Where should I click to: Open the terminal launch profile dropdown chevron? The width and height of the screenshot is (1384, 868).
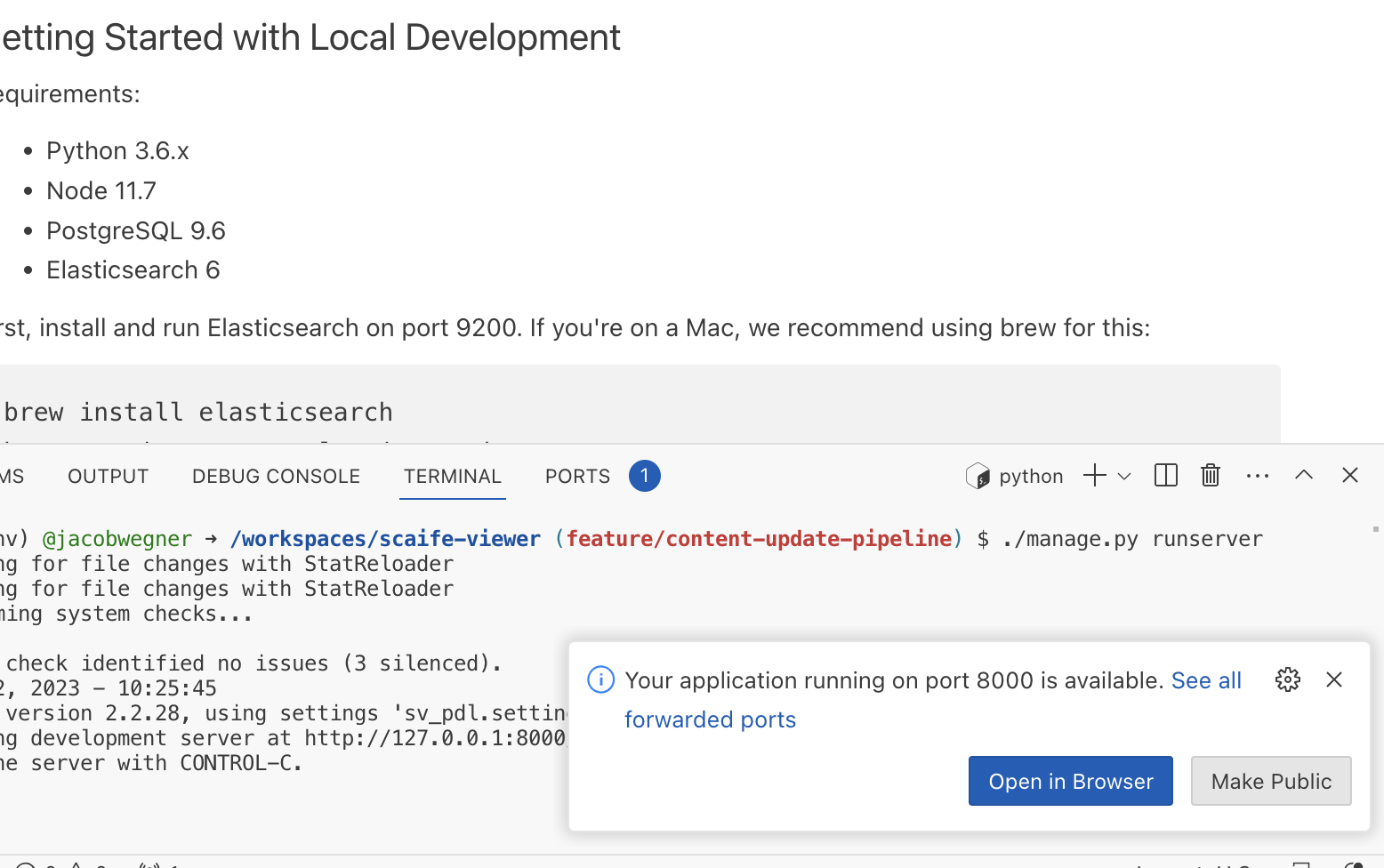coord(1124,477)
